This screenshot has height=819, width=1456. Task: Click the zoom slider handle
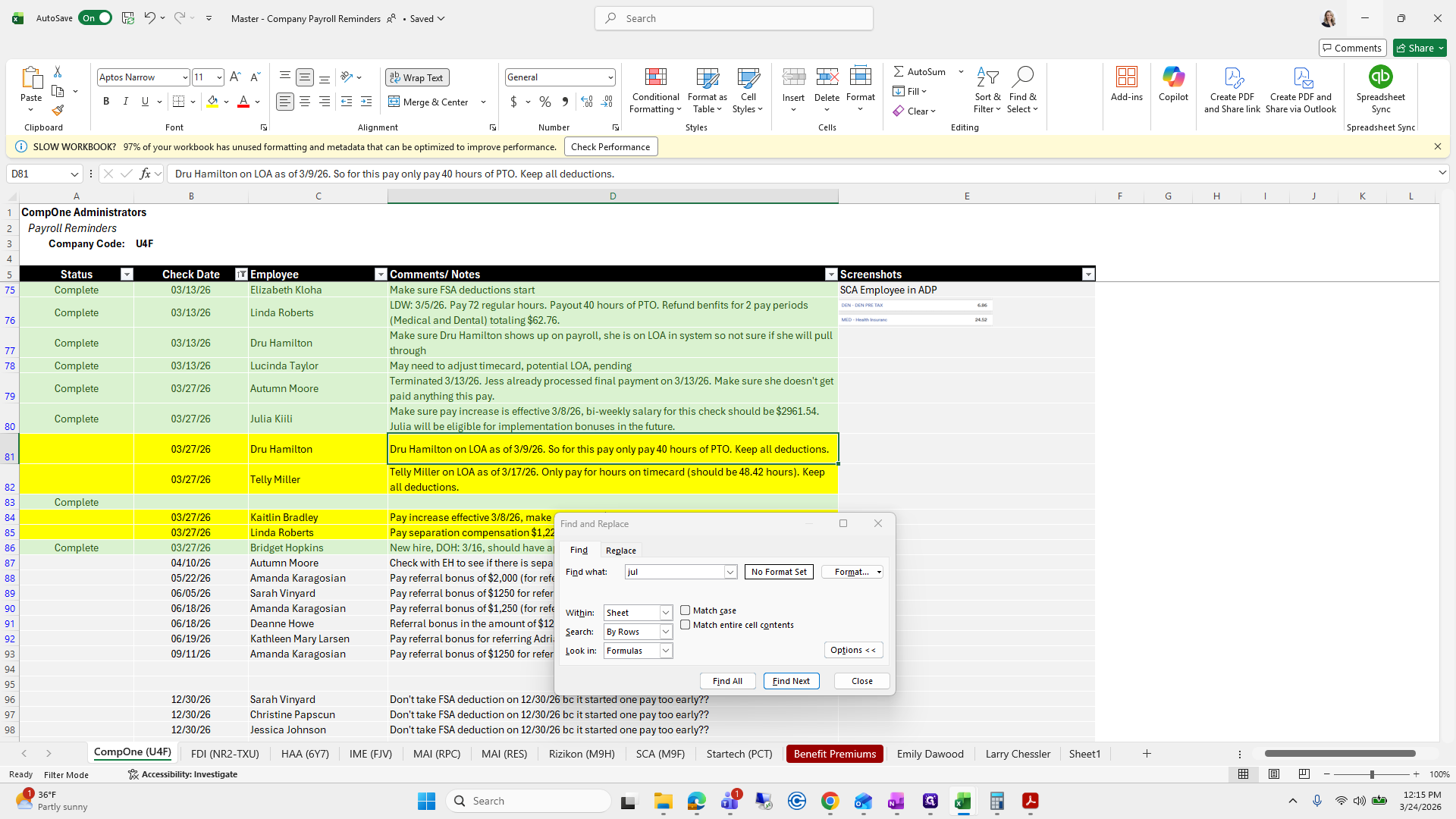[1371, 774]
